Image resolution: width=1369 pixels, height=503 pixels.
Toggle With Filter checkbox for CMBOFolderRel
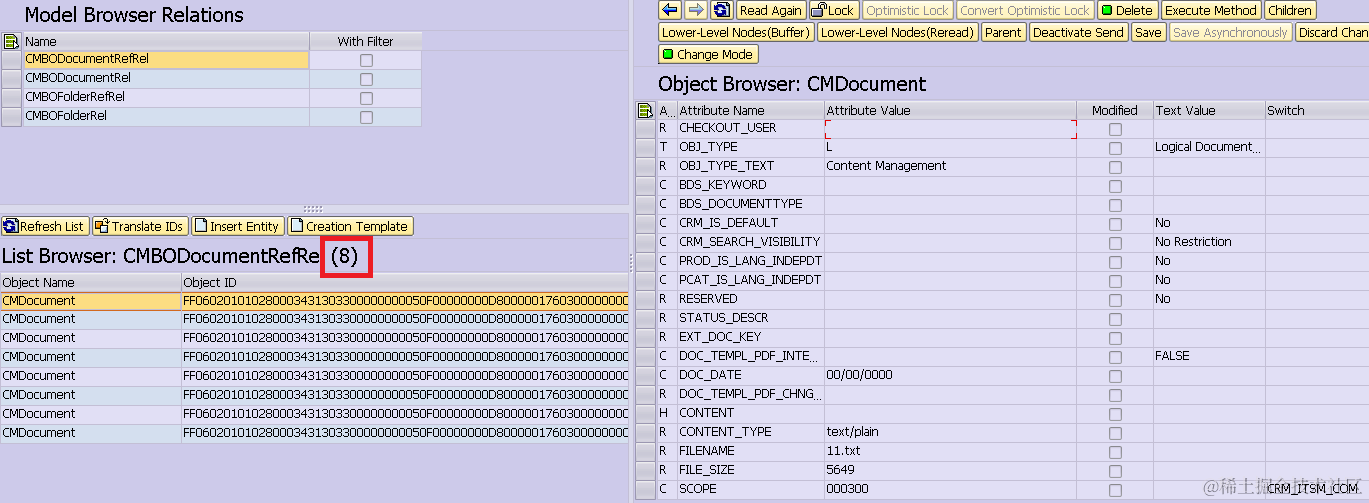click(366, 117)
